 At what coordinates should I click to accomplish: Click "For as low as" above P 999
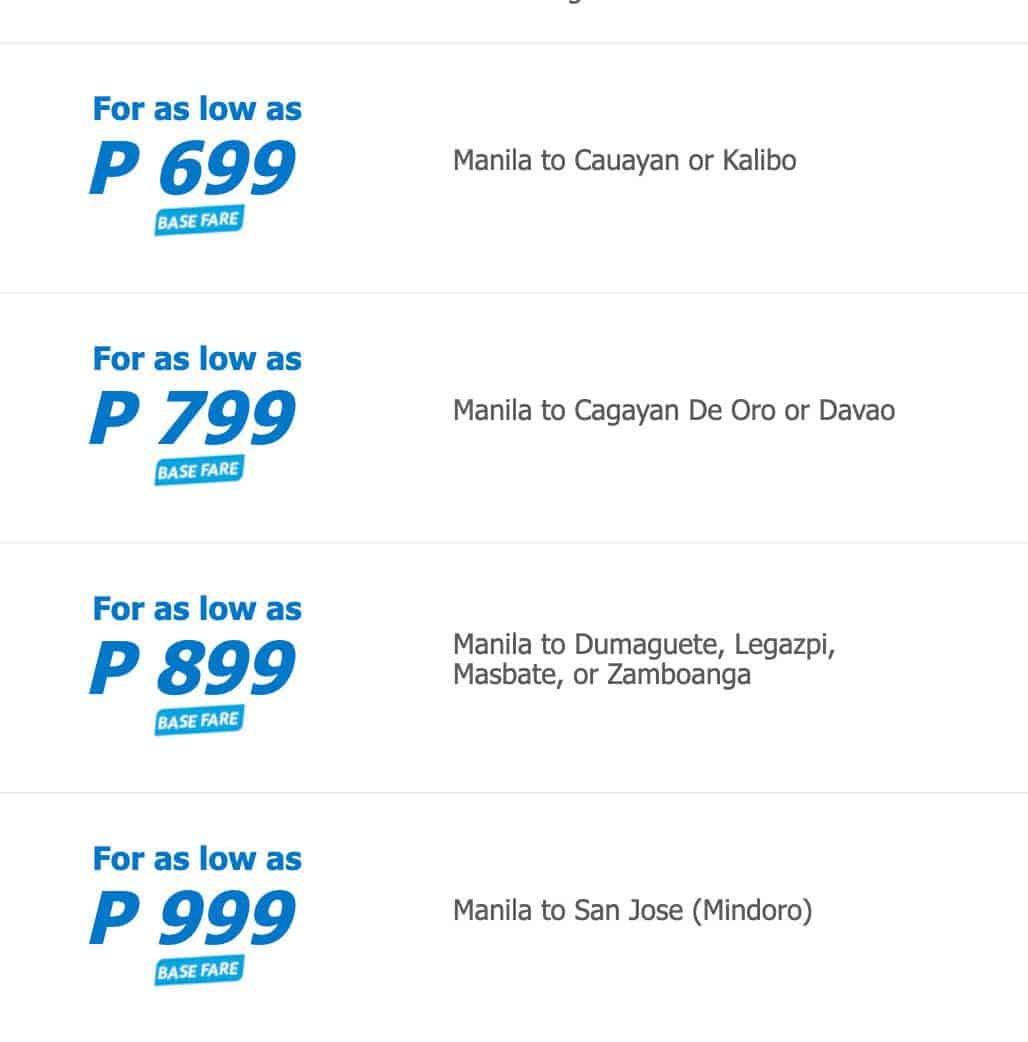tap(197, 859)
